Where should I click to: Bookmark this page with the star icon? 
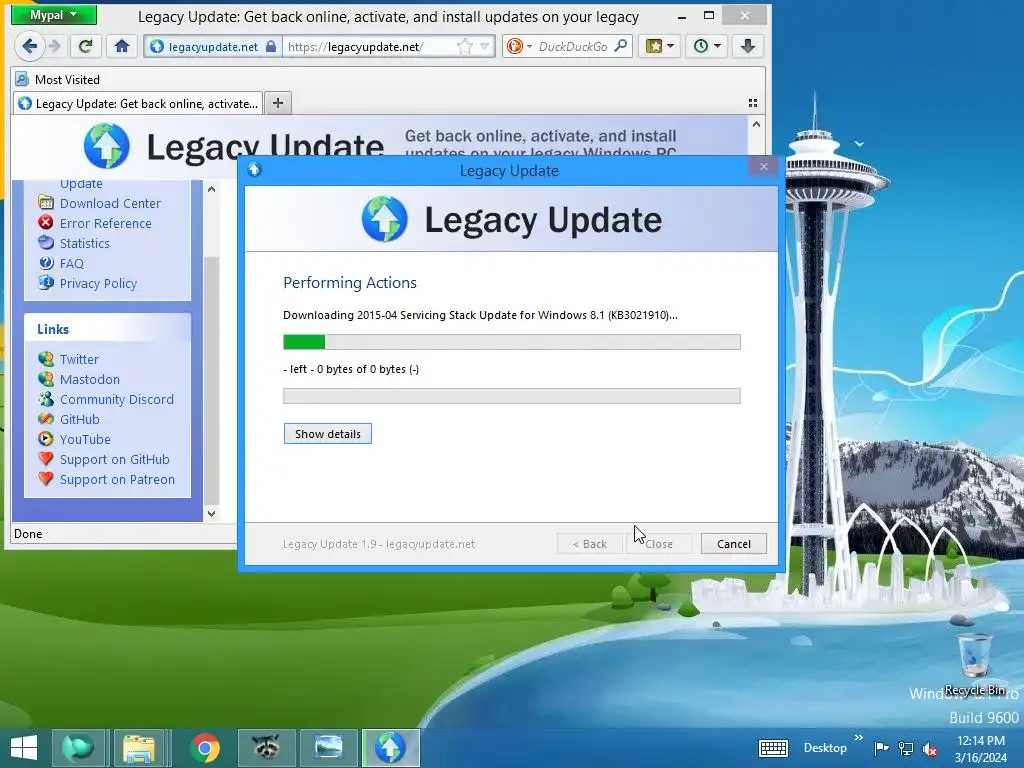point(464,46)
